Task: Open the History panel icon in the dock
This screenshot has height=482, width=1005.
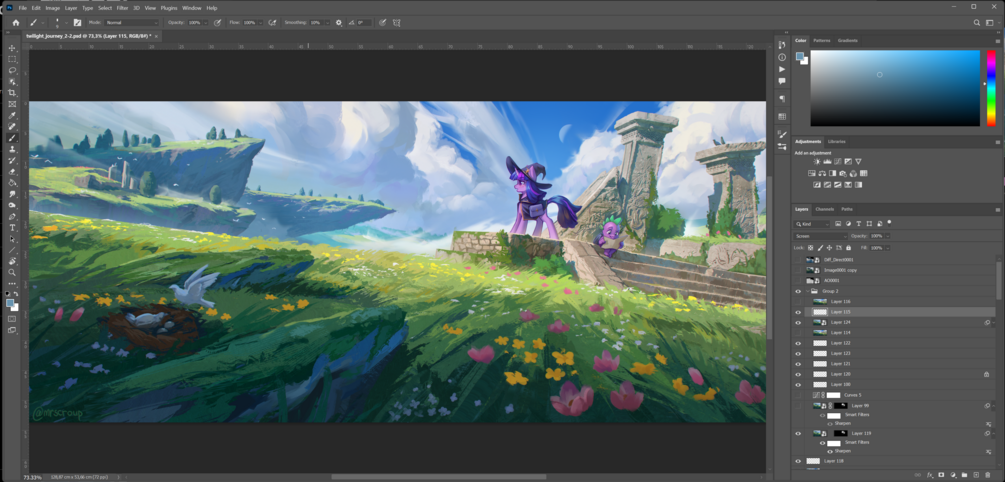Action: click(x=782, y=45)
